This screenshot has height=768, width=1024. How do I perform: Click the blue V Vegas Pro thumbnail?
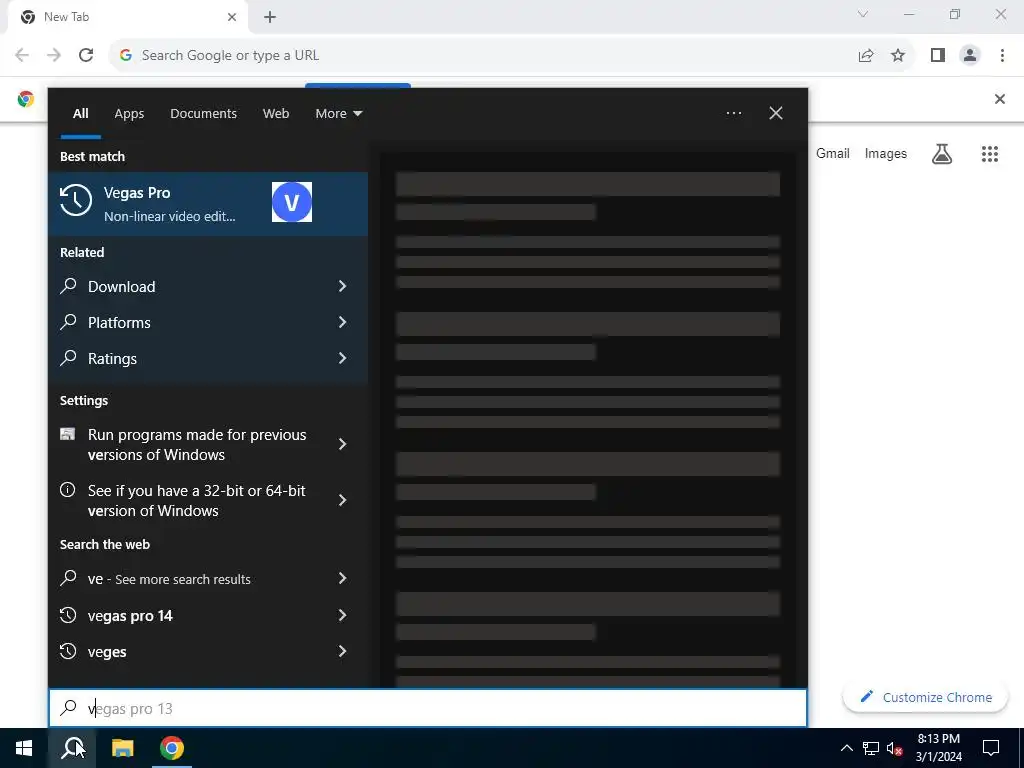[291, 202]
